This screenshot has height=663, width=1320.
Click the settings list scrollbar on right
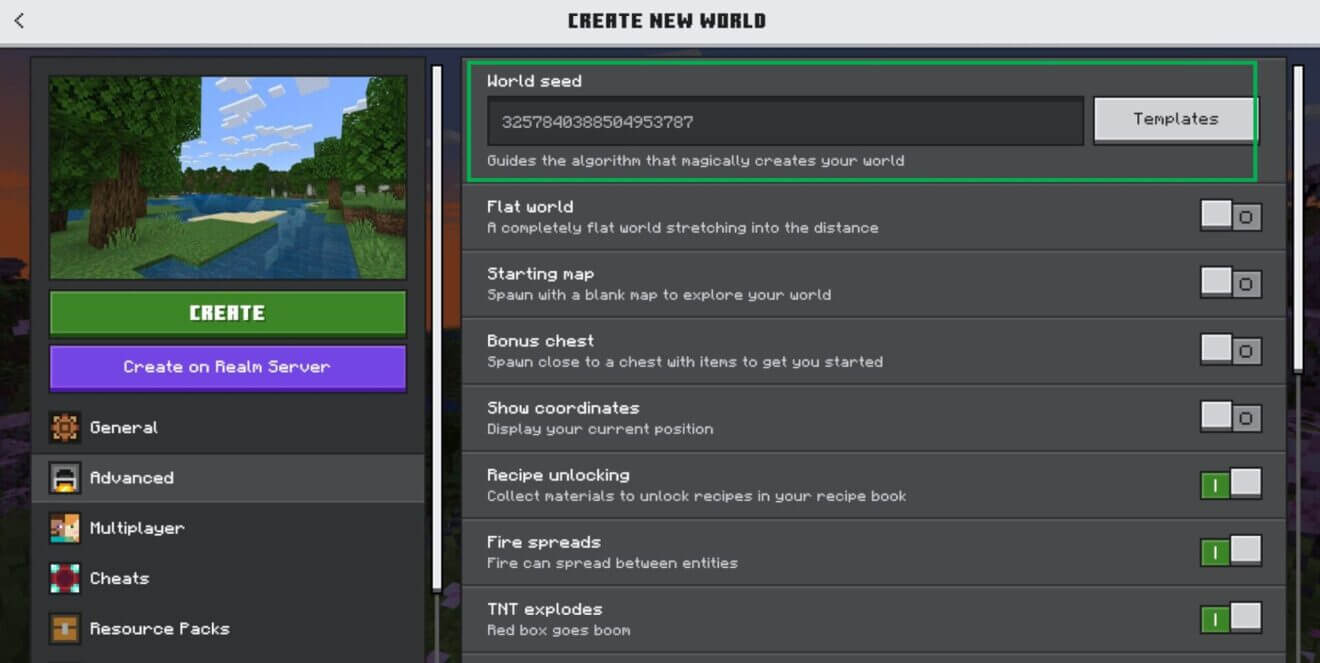click(x=1298, y=220)
